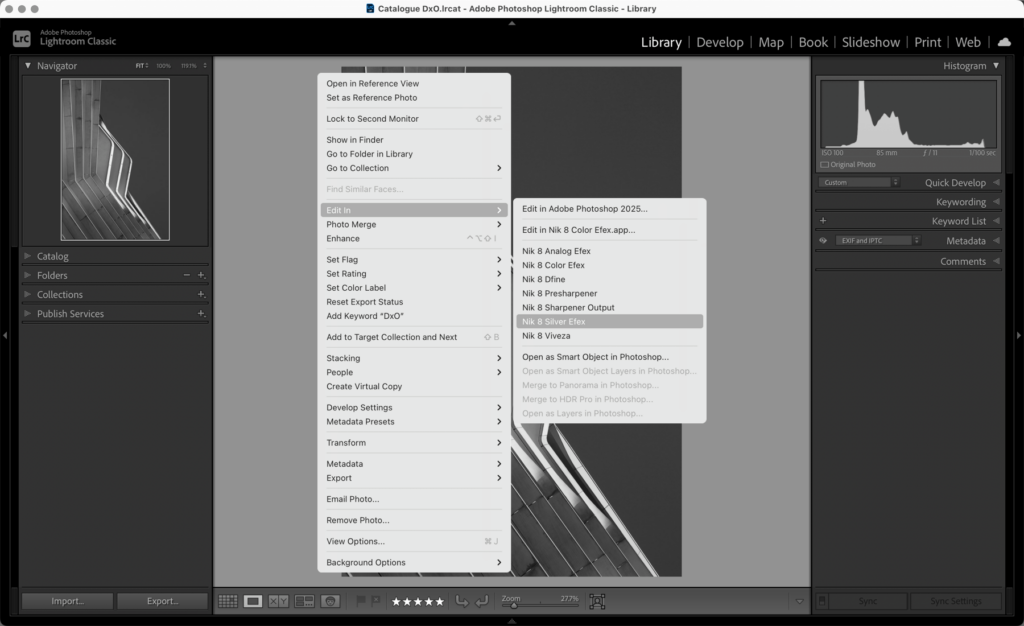Expand the Folders panel
Screen dimensions: 1024x626
tap(27, 275)
